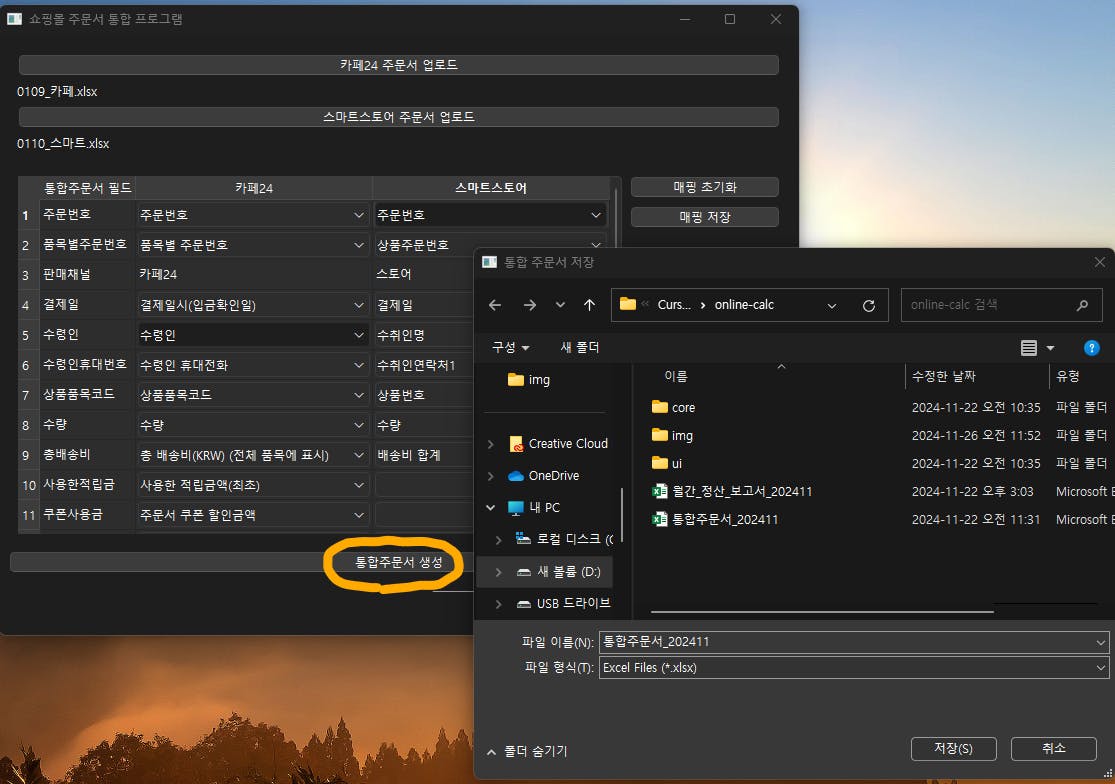The height and width of the screenshot is (784, 1115).
Task: Select OneDrive in navigation pane
Action: point(543,476)
